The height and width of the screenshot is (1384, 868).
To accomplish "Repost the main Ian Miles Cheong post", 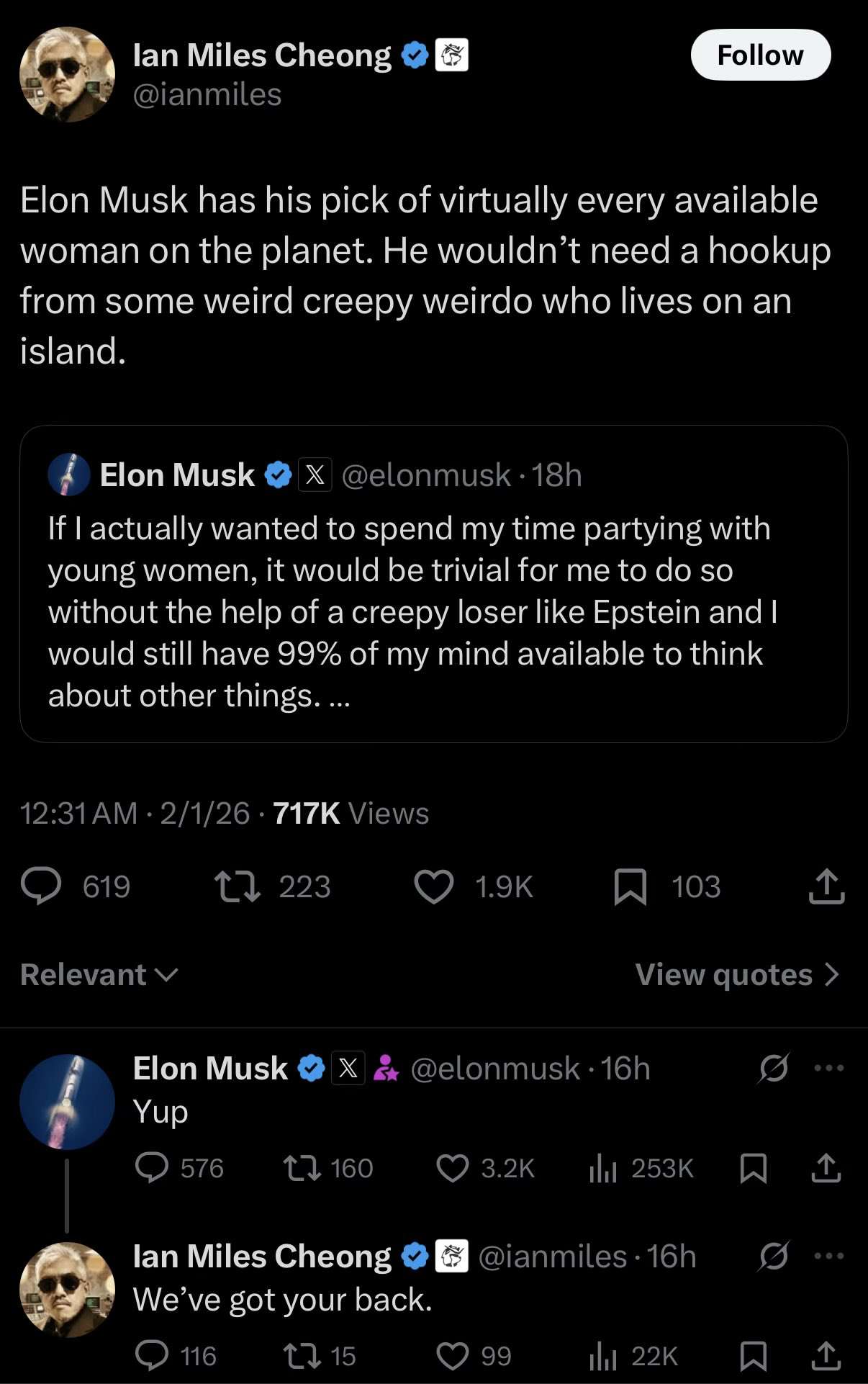I will [x=238, y=886].
